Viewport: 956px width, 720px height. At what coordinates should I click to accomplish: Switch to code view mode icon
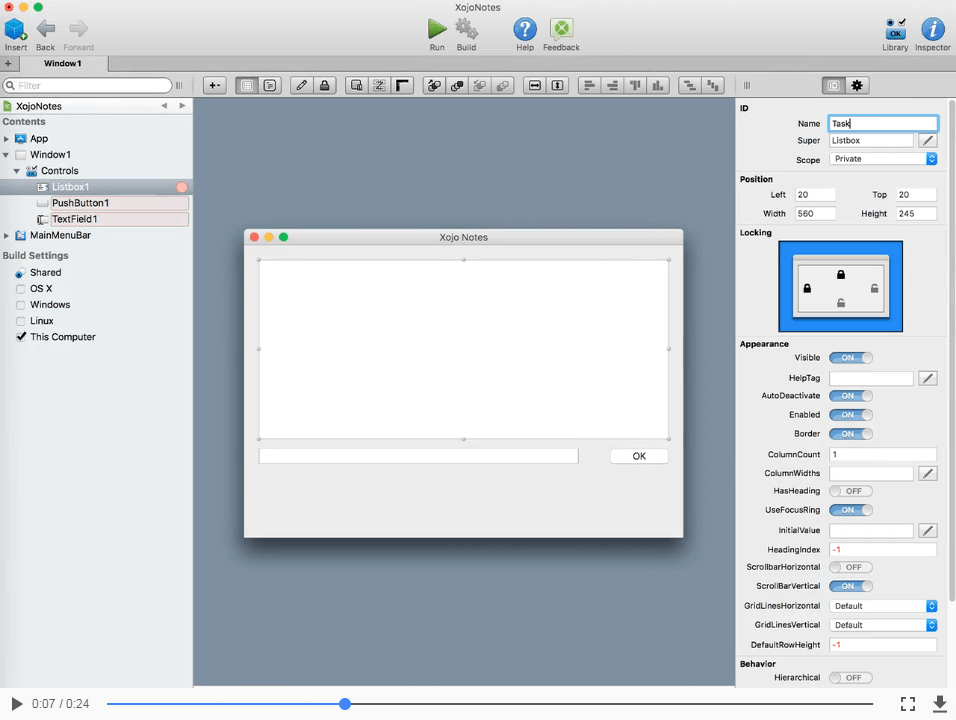(270, 85)
